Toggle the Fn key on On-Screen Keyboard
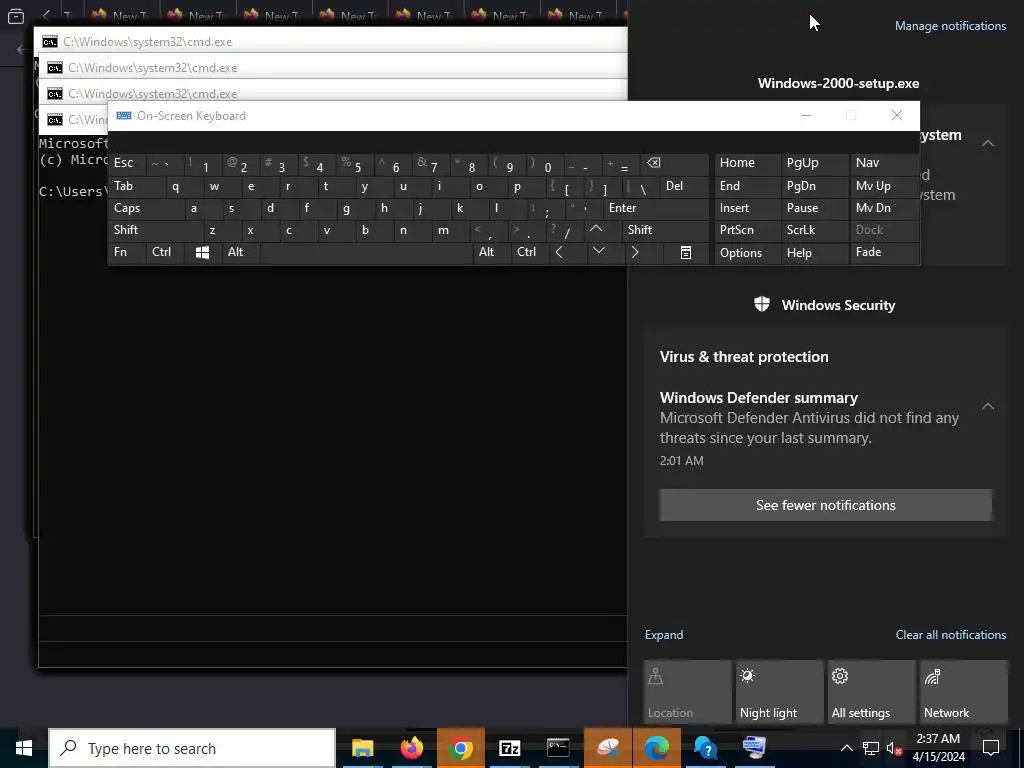Image resolution: width=1024 pixels, height=768 pixels. (x=128, y=252)
